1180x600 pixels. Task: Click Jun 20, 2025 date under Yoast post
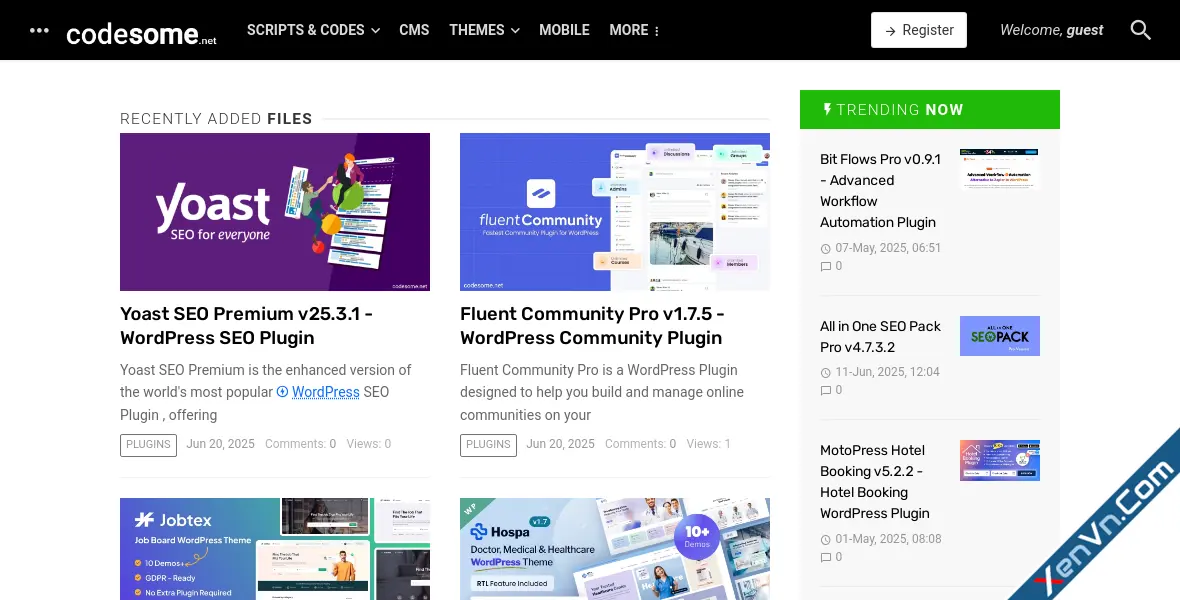[220, 444]
